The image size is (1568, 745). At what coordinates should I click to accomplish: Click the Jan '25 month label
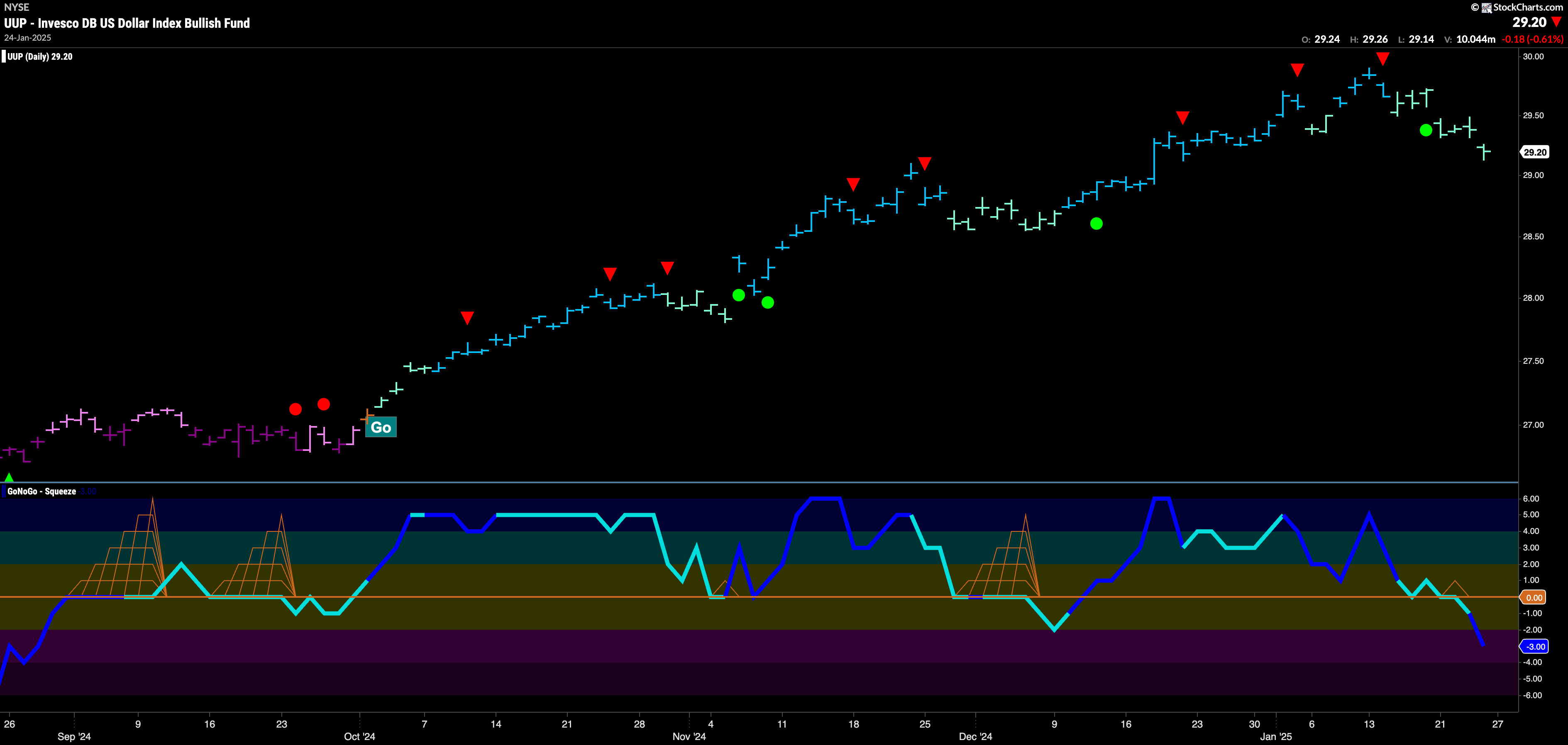(1276, 736)
